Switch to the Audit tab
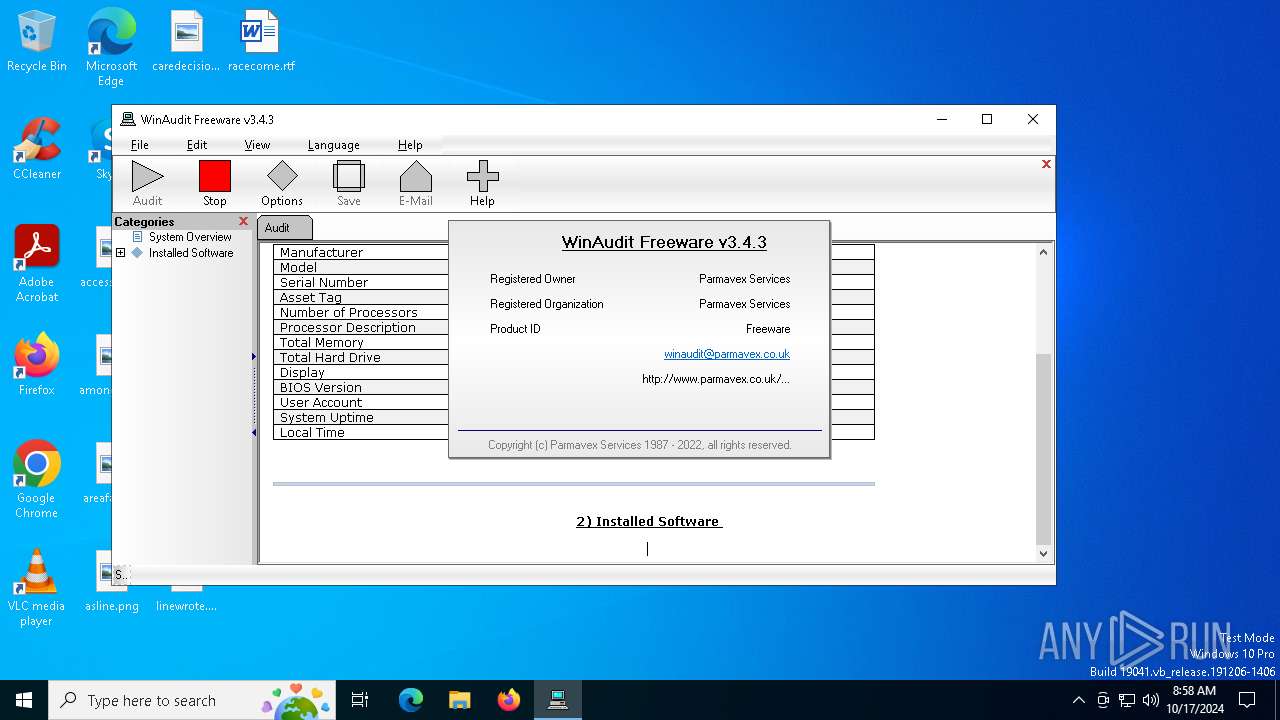Screen dimensions: 1280x720 tap(285, 227)
